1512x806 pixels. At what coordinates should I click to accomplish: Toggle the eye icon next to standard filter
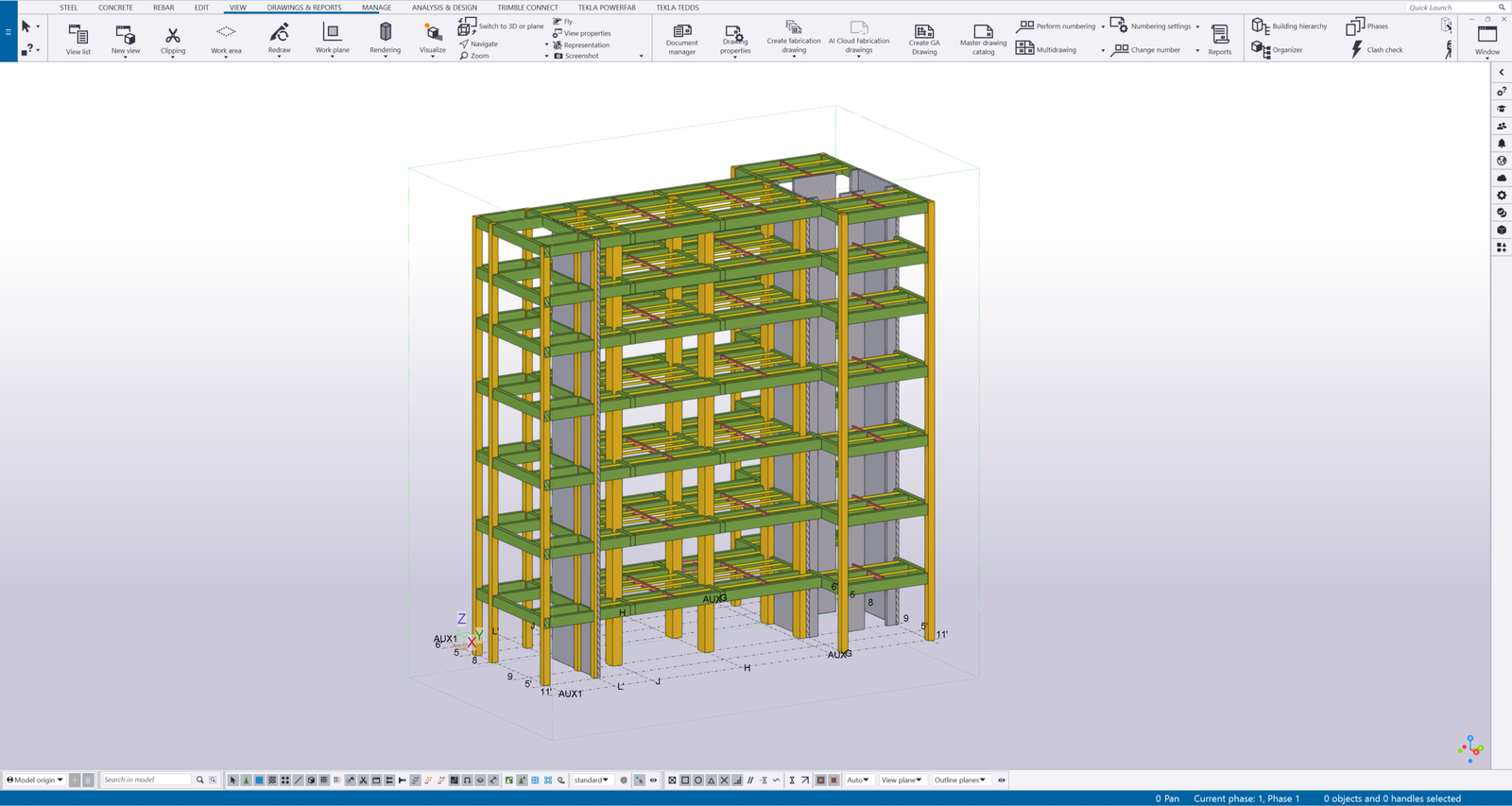[x=653, y=780]
